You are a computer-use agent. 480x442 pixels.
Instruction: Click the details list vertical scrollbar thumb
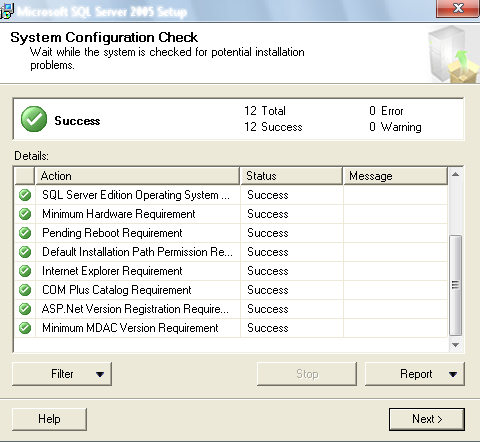pyautogui.click(x=456, y=285)
